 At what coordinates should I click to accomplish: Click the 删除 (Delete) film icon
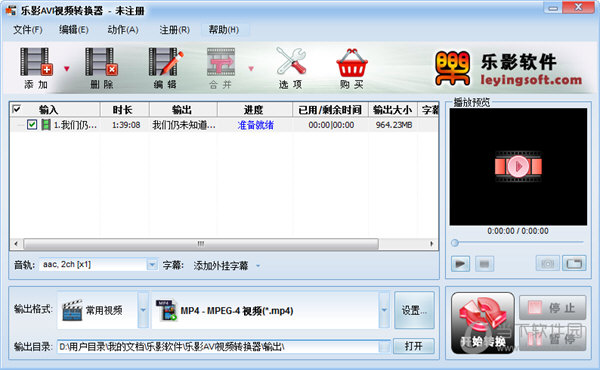pyautogui.click(x=101, y=62)
